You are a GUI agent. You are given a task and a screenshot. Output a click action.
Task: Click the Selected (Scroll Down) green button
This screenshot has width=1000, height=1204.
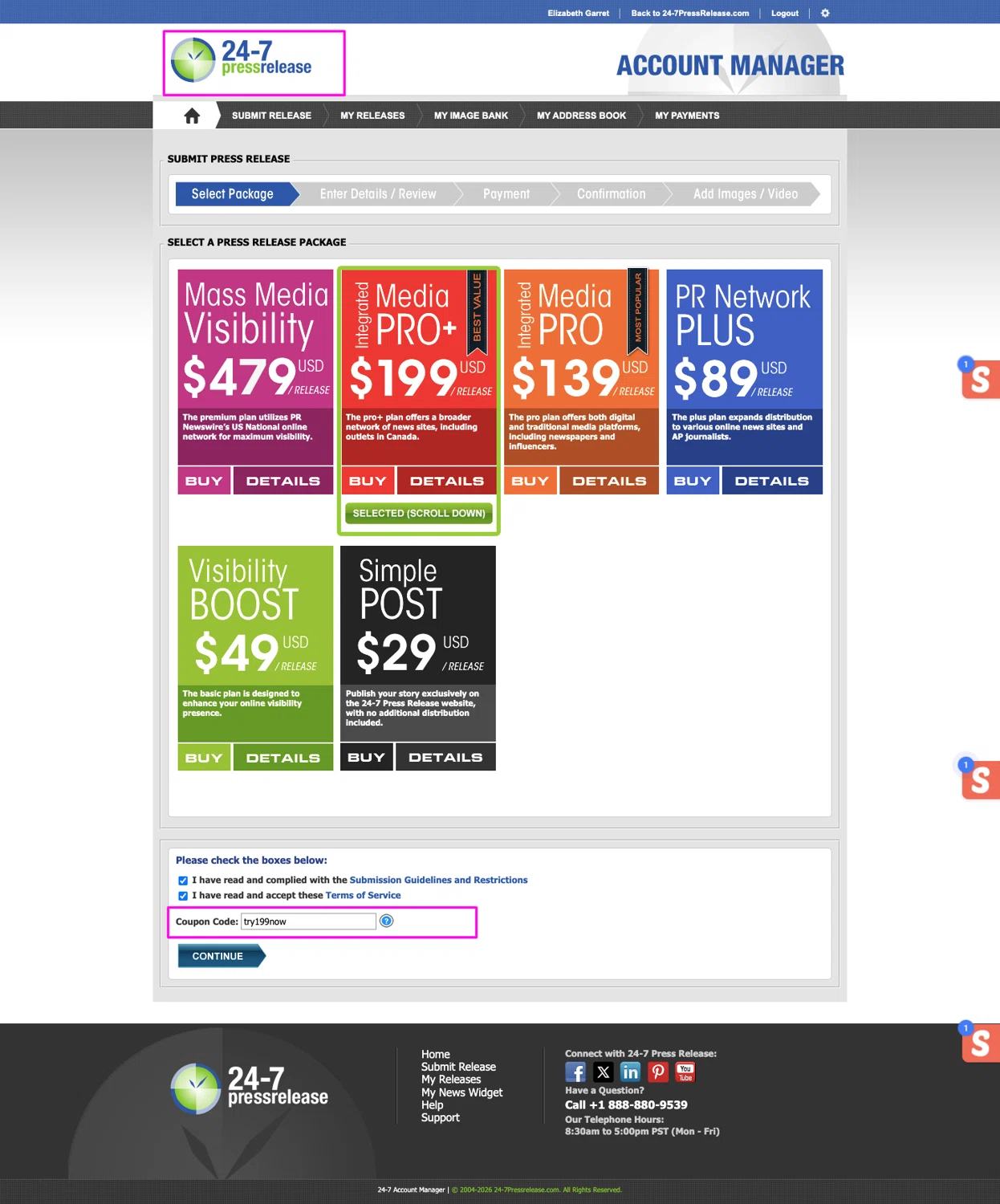point(419,513)
